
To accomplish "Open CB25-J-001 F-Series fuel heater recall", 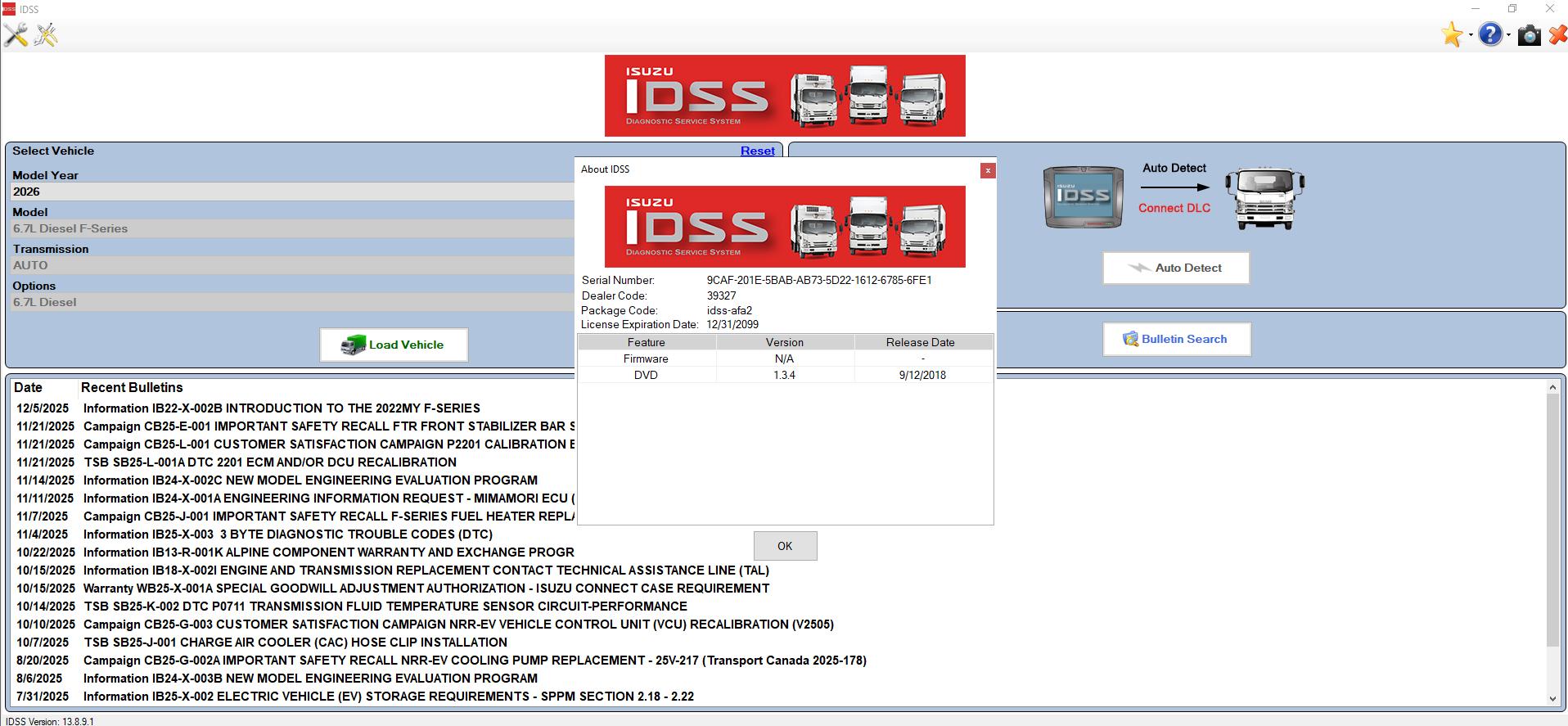I will tap(330, 516).
